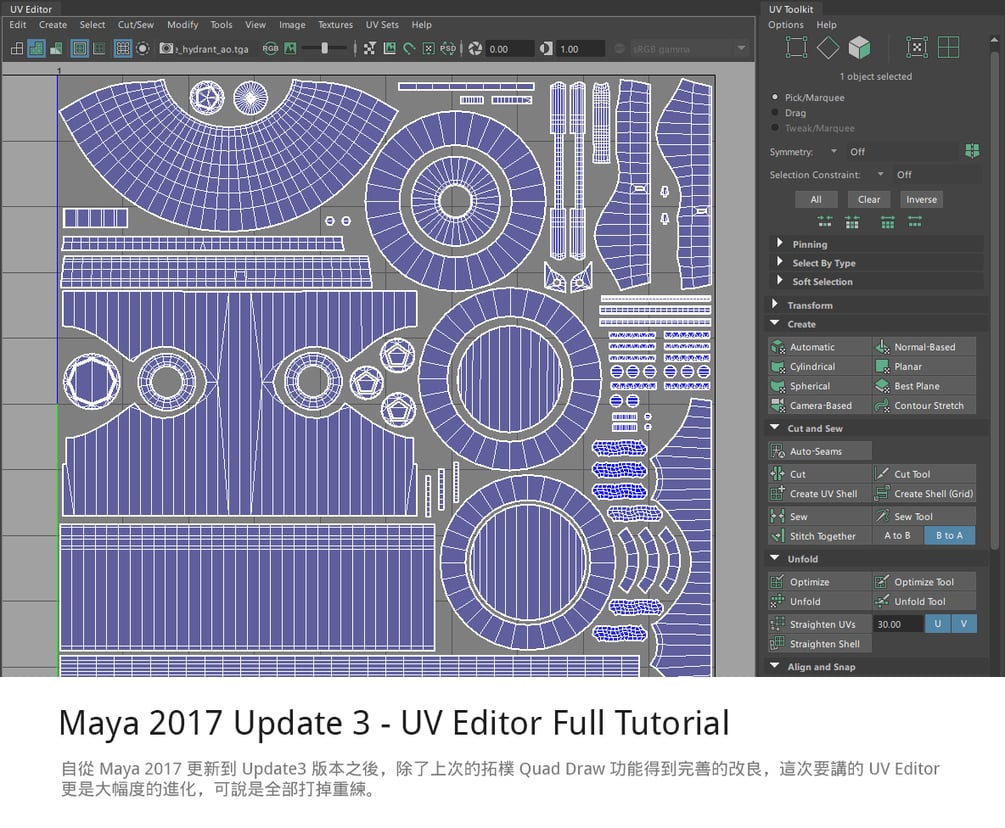1005x828 pixels.
Task: Click the Auto-Seams icon
Action: click(777, 451)
